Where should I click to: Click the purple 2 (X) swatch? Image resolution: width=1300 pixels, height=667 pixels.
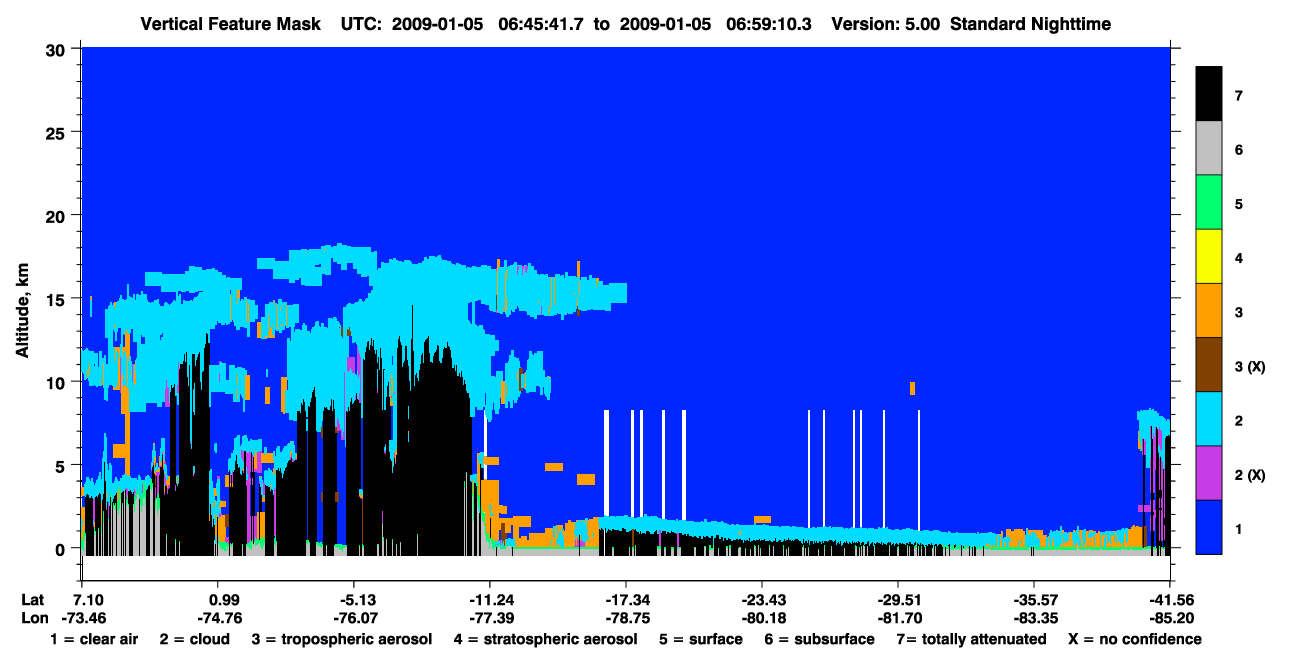(x=1209, y=473)
